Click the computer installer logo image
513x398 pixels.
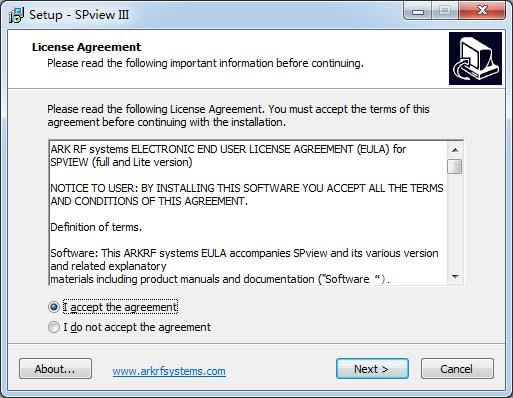tap(475, 58)
